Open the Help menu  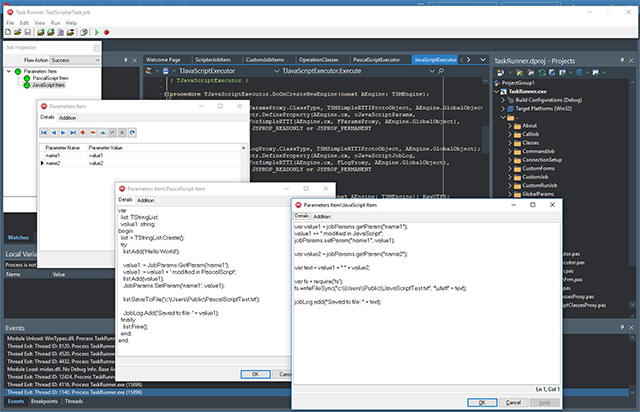[71, 23]
